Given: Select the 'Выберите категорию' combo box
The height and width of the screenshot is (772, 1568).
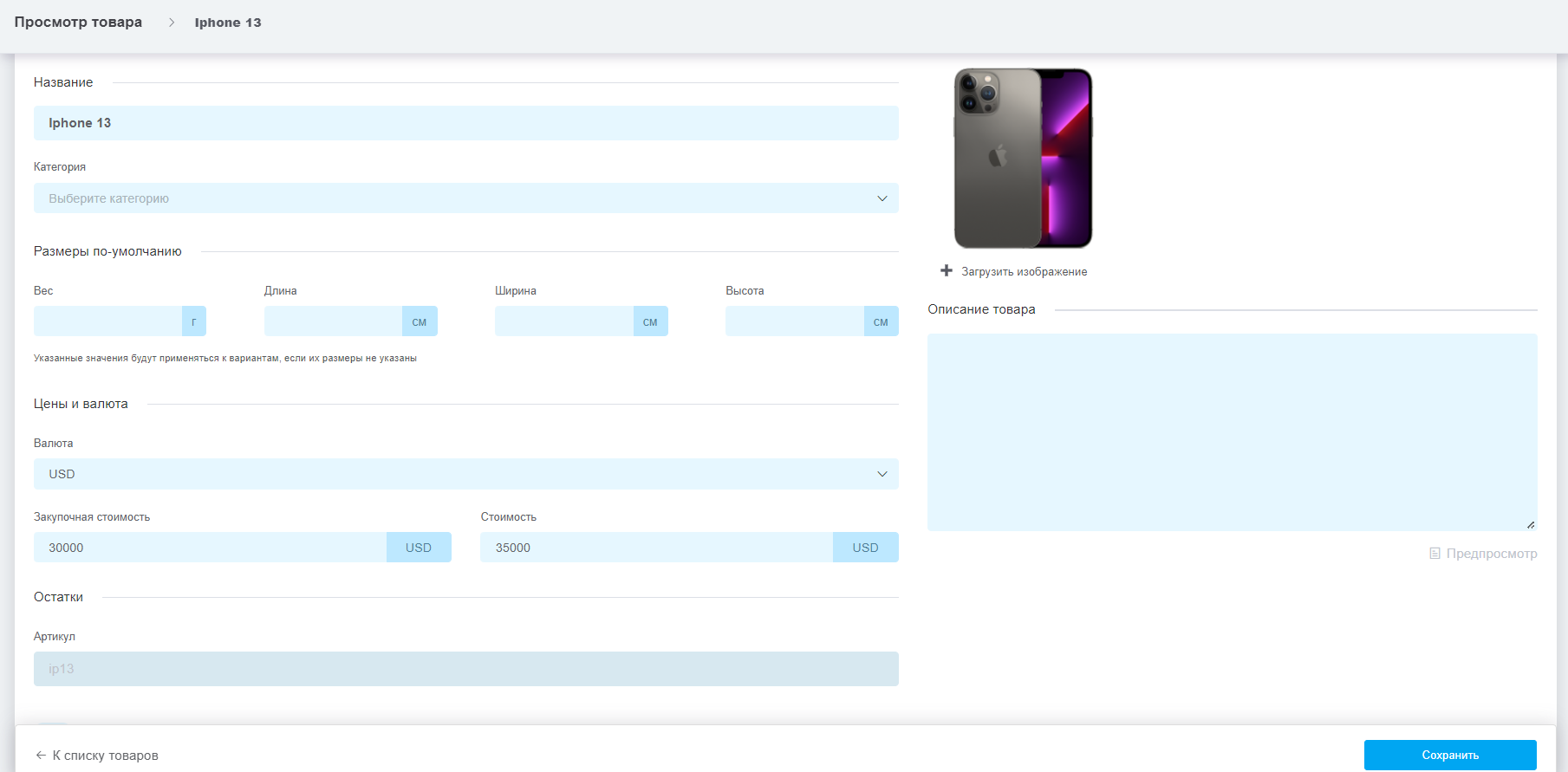Looking at the screenshot, I should click(x=466, y=198).
